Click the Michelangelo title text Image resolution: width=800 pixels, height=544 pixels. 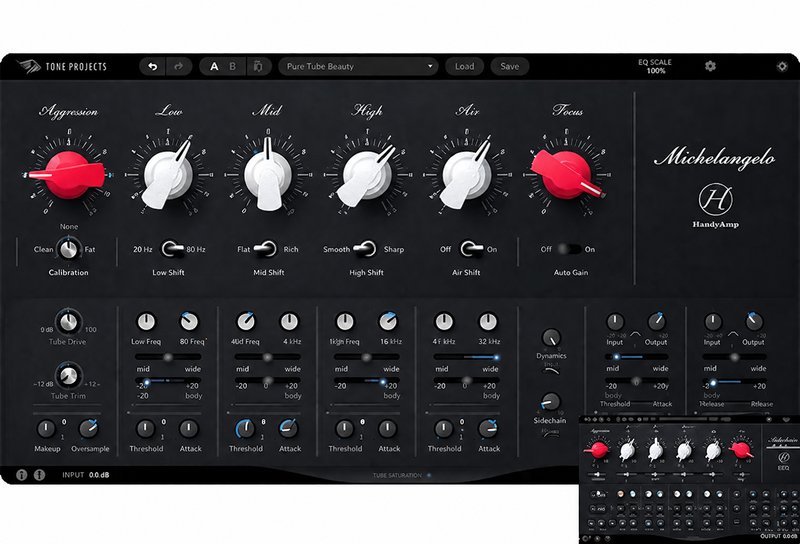715,157
